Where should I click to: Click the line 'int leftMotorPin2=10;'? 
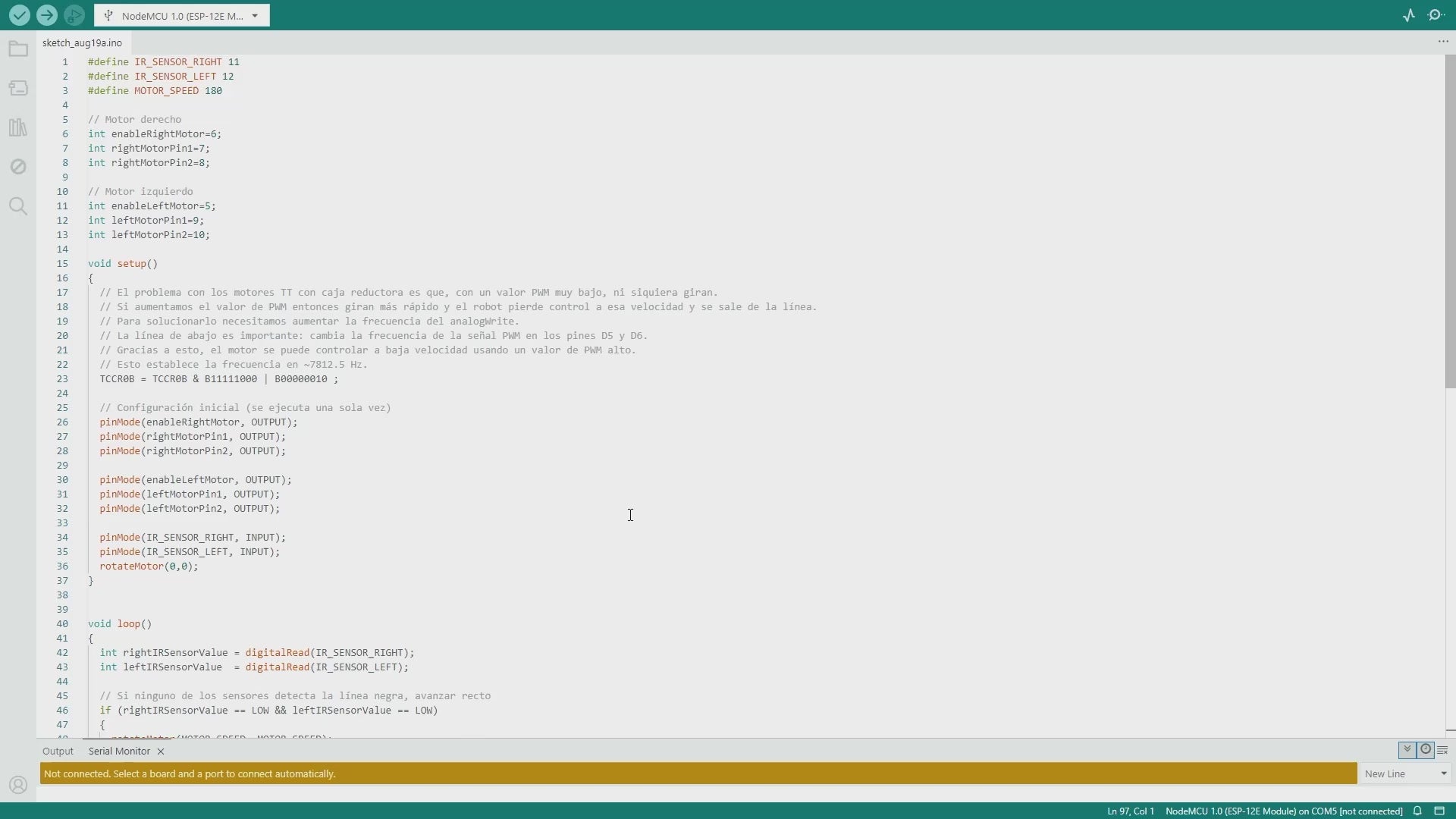149,235
